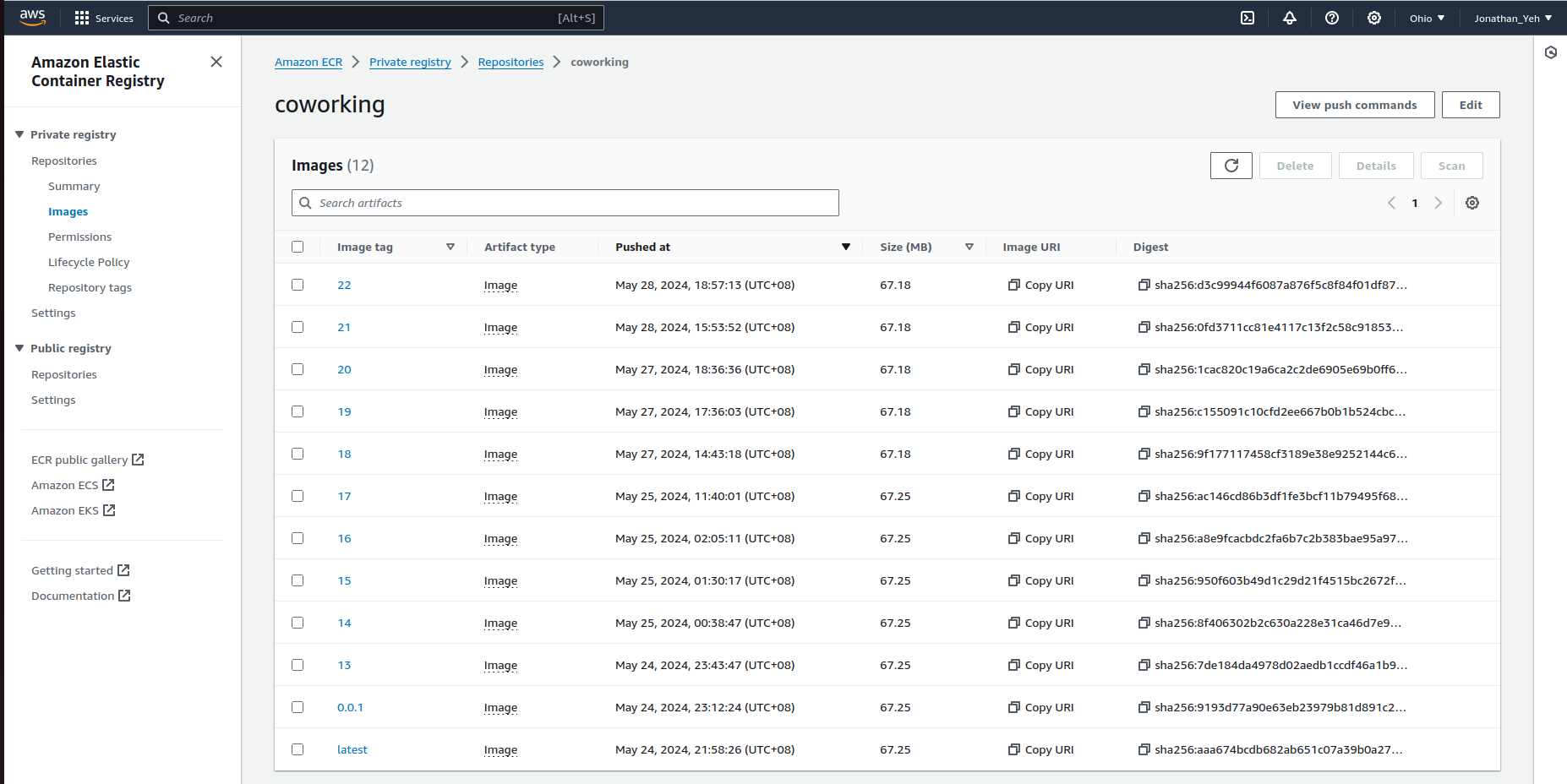1567x784 pixels.
Task: Check the box for image tag 20
Action: click(x=298, y=369)
